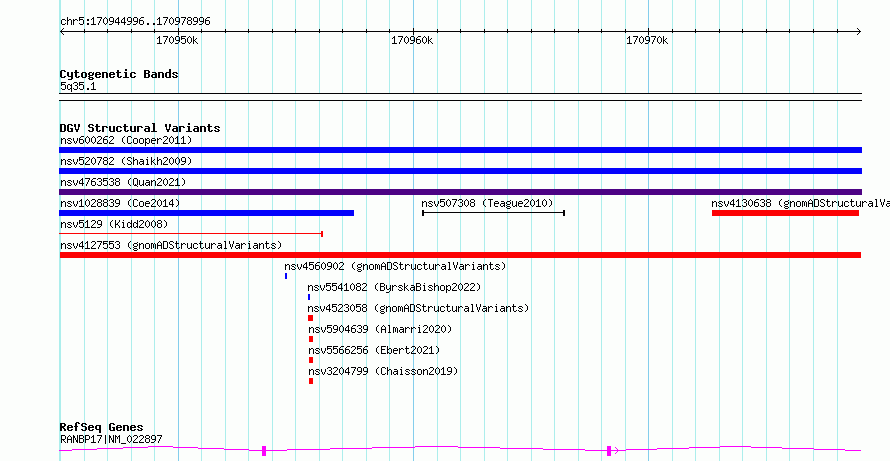This screenshot has width=890, height=461.
Task: Select red nsv5566256 marker
Action: (311, 360)
